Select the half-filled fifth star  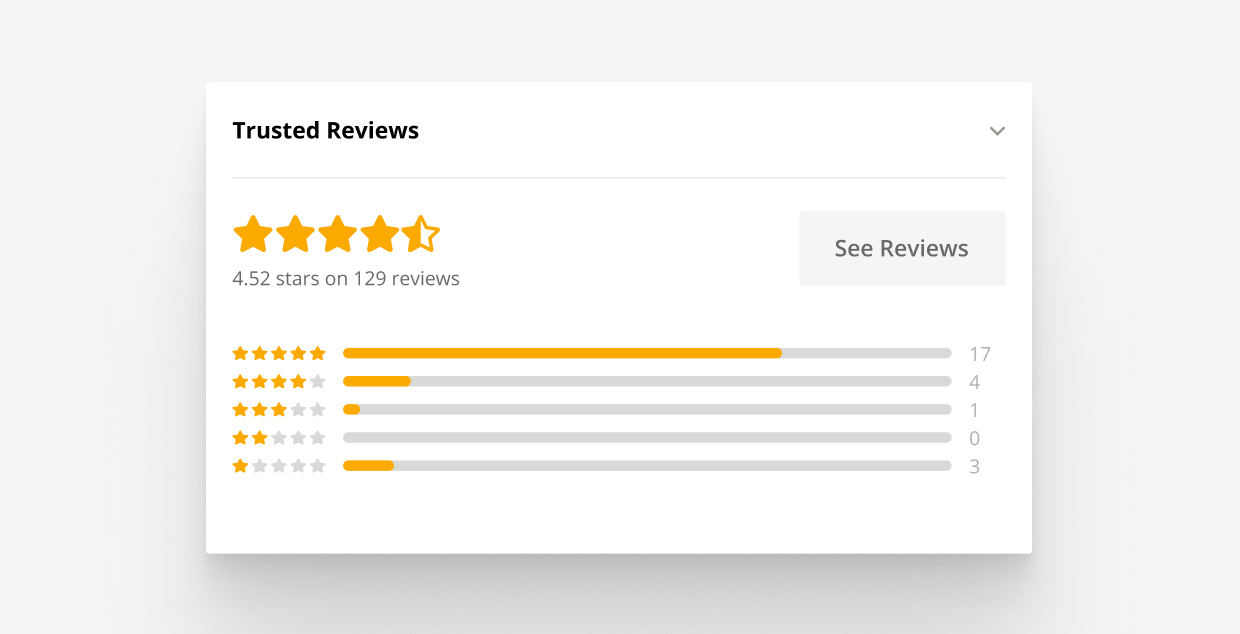click(x=421, y=233)
